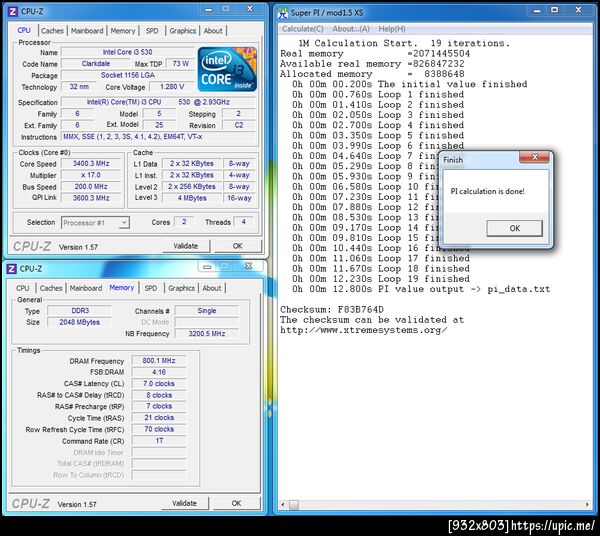Click the '3600.3 MHz' QPI Link value

(x=91, y=198)
